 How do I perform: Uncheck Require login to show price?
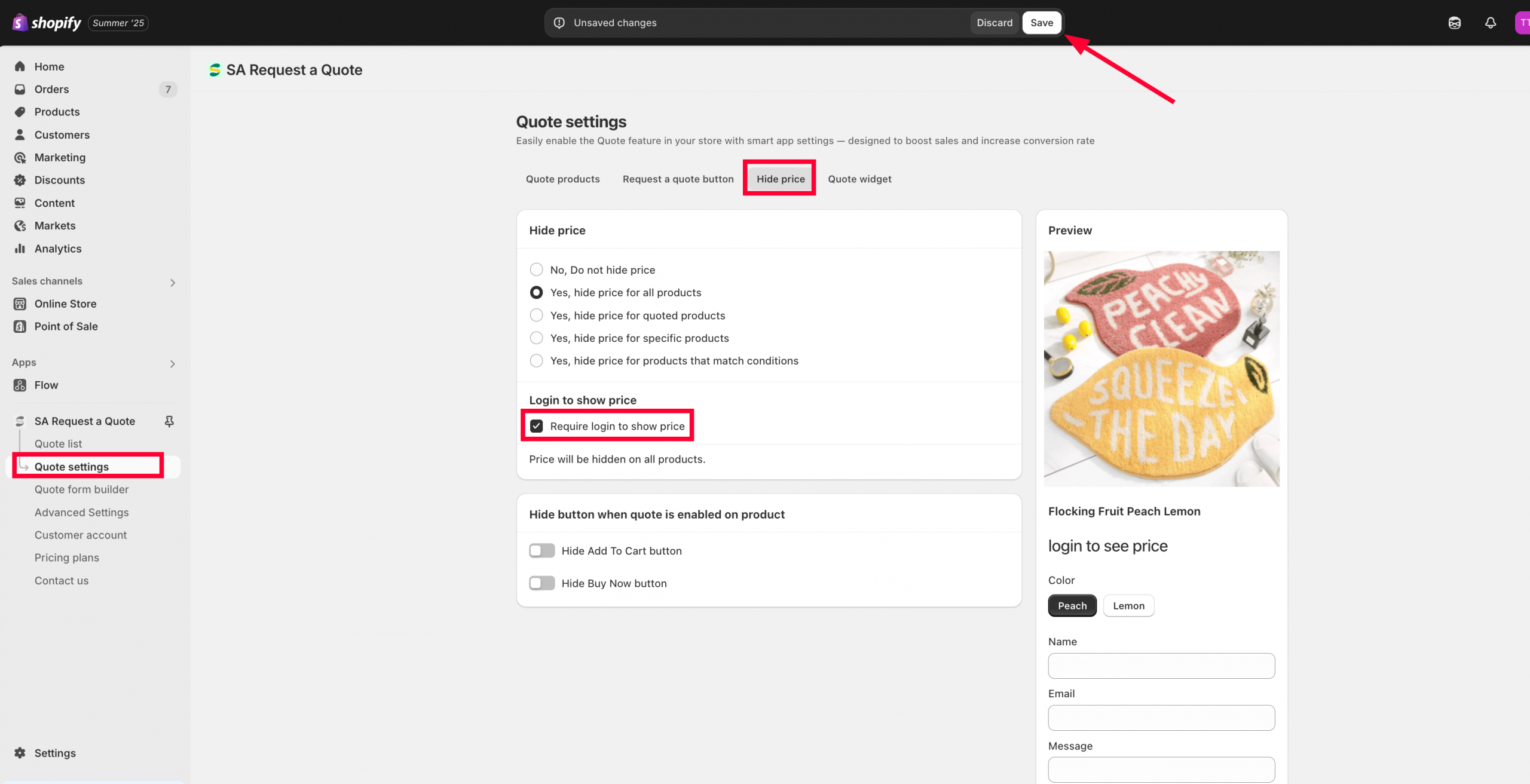(537, 426)
